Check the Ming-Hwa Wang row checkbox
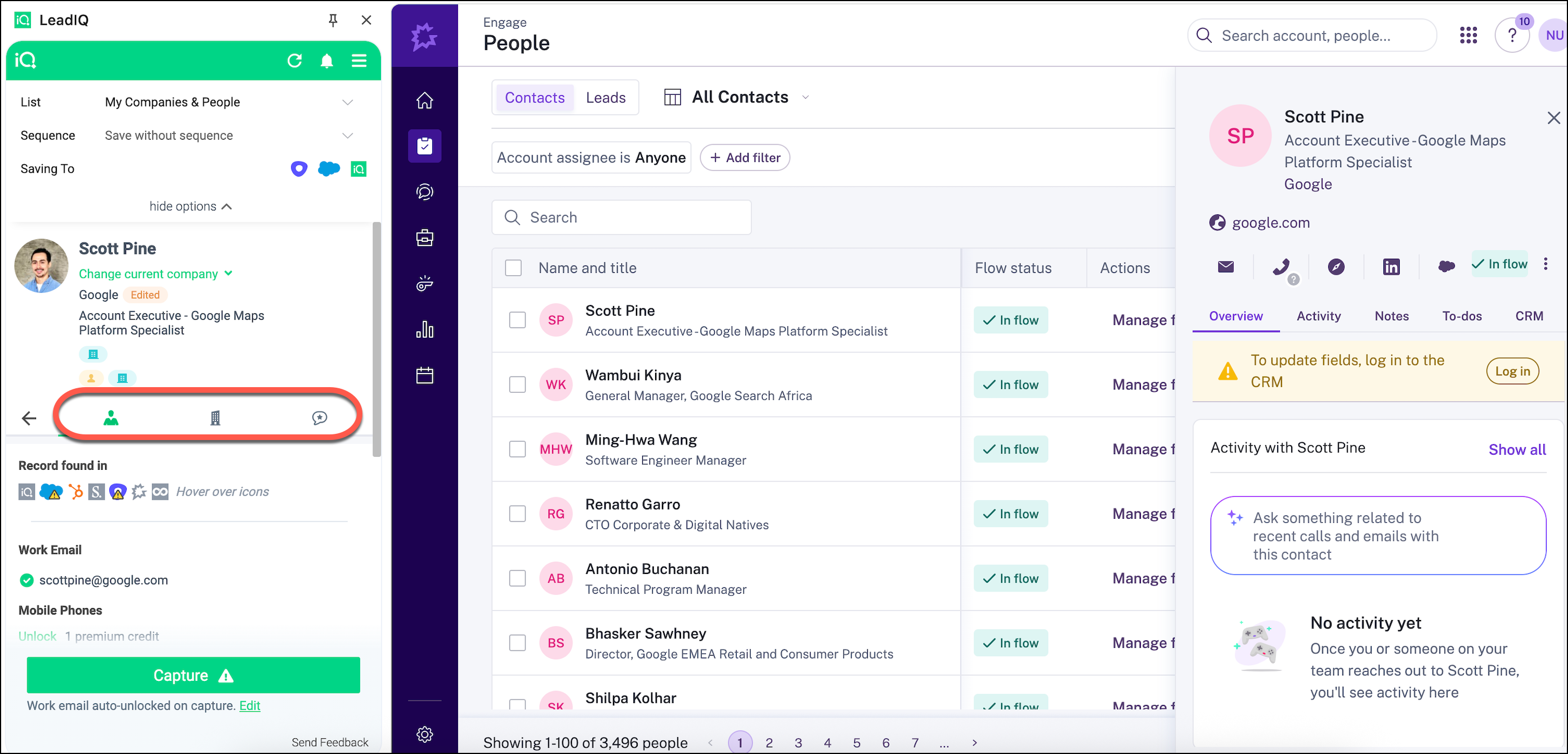The width and height of the screenshot is (1568, 754). click(517, 449)
